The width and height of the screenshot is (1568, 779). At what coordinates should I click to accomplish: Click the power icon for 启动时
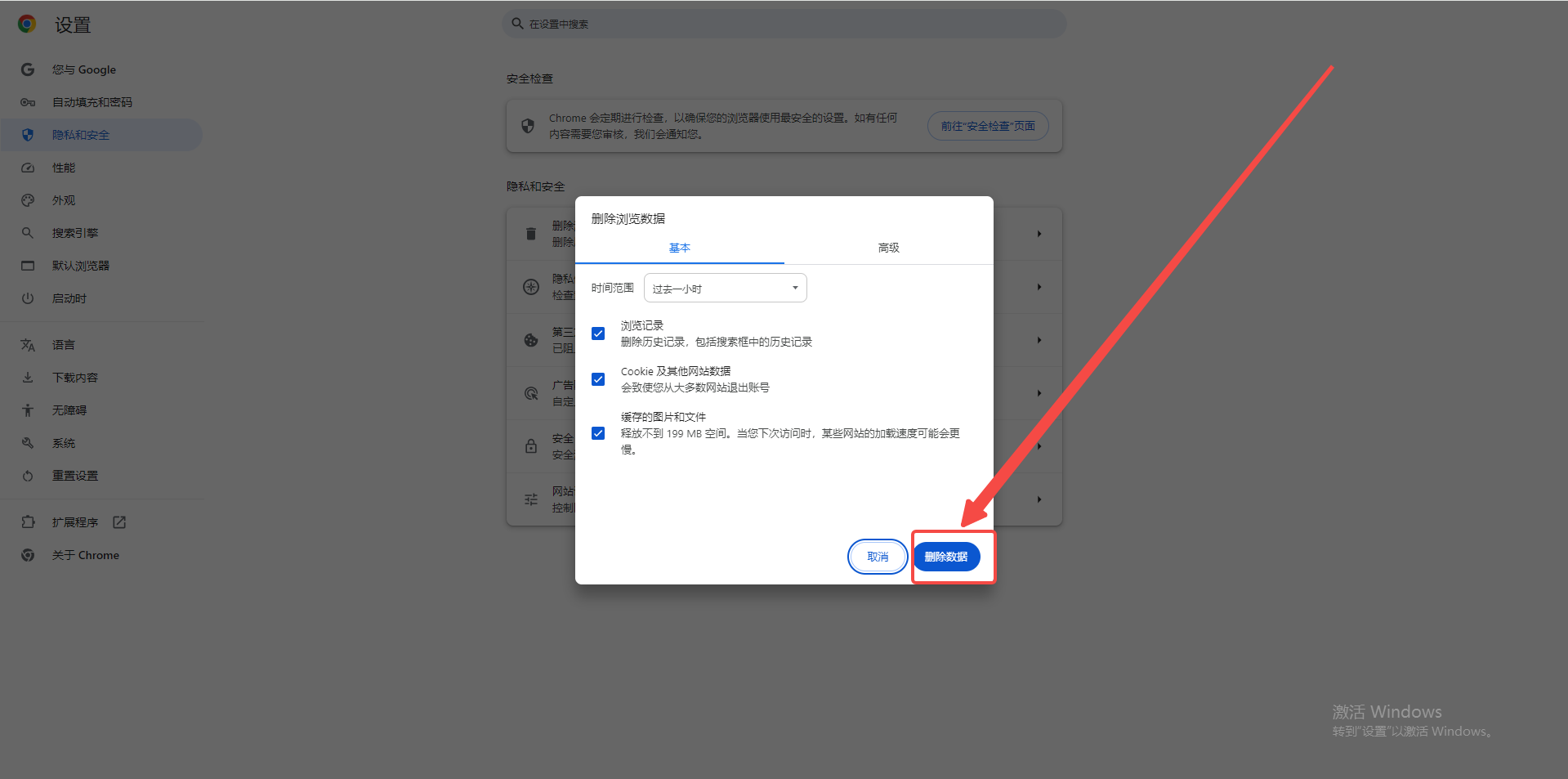pos(28,298)
